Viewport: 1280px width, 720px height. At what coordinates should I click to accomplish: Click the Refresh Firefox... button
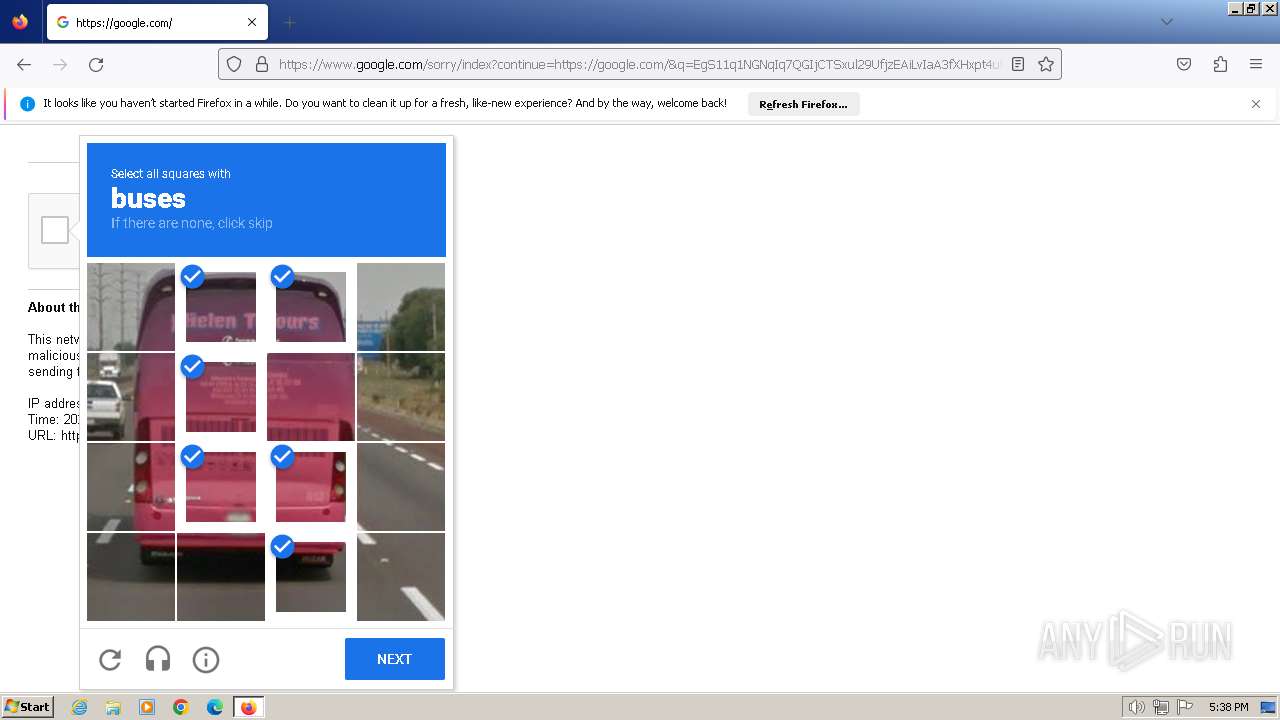pos(803,104)
